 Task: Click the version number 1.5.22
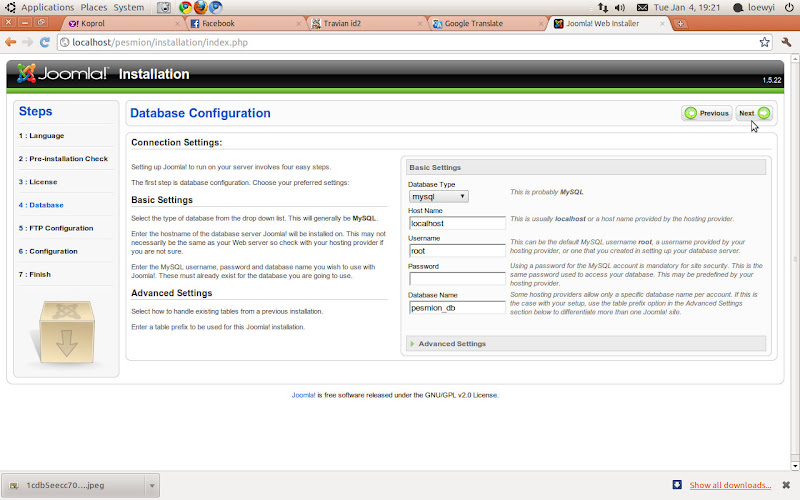[772, 80]
